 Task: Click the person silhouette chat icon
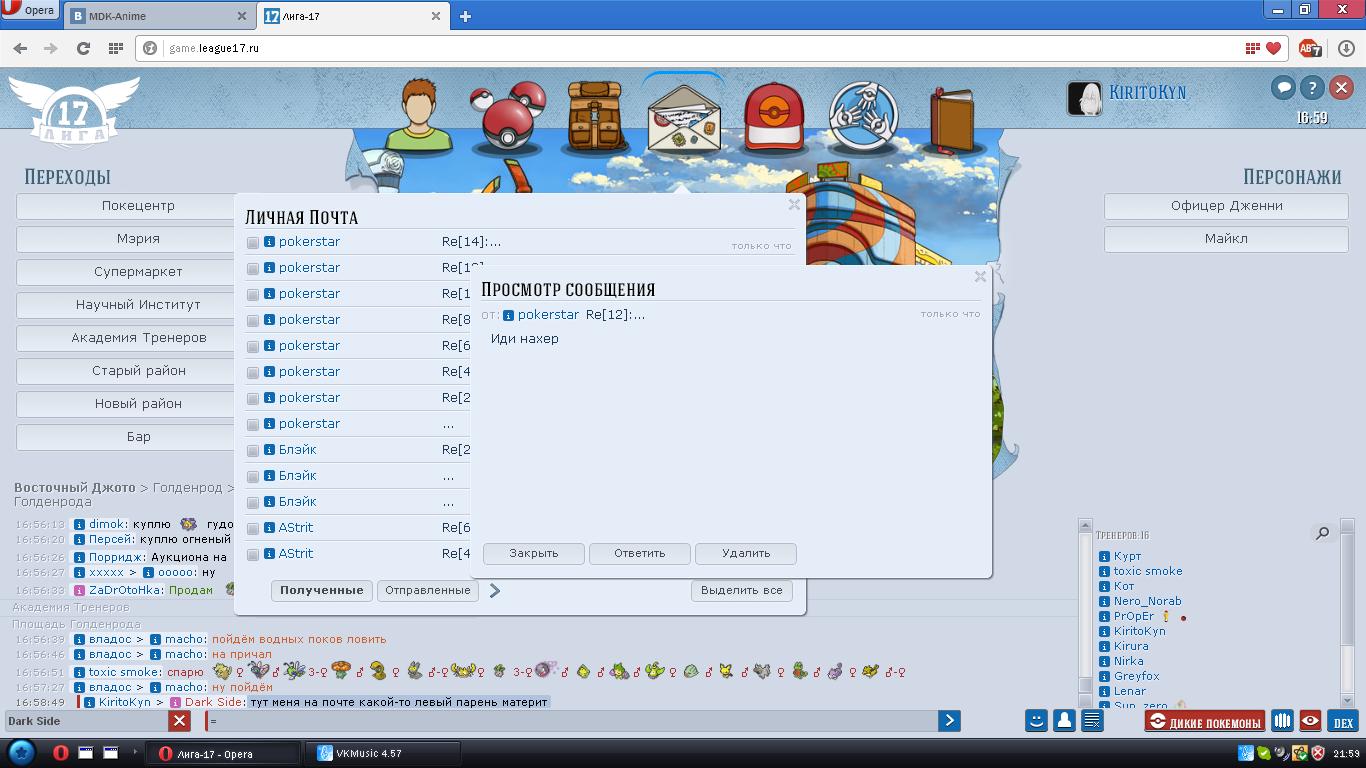(1064, 720)
